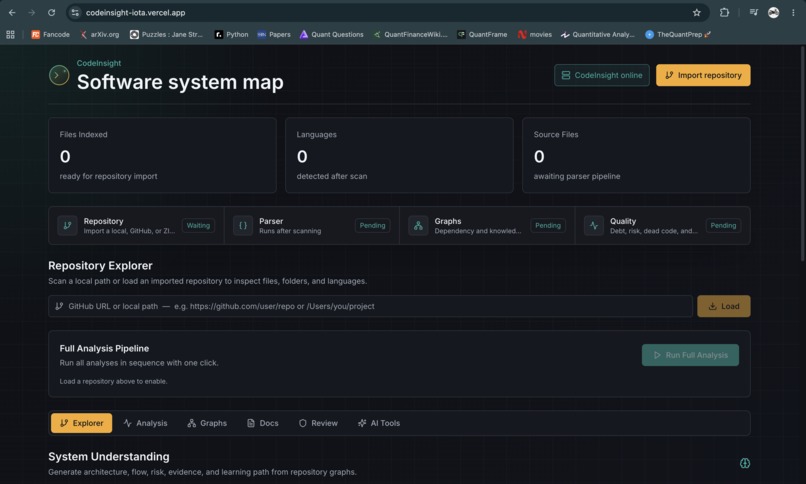Reload the page with refresh icon

tap(51, 12)
